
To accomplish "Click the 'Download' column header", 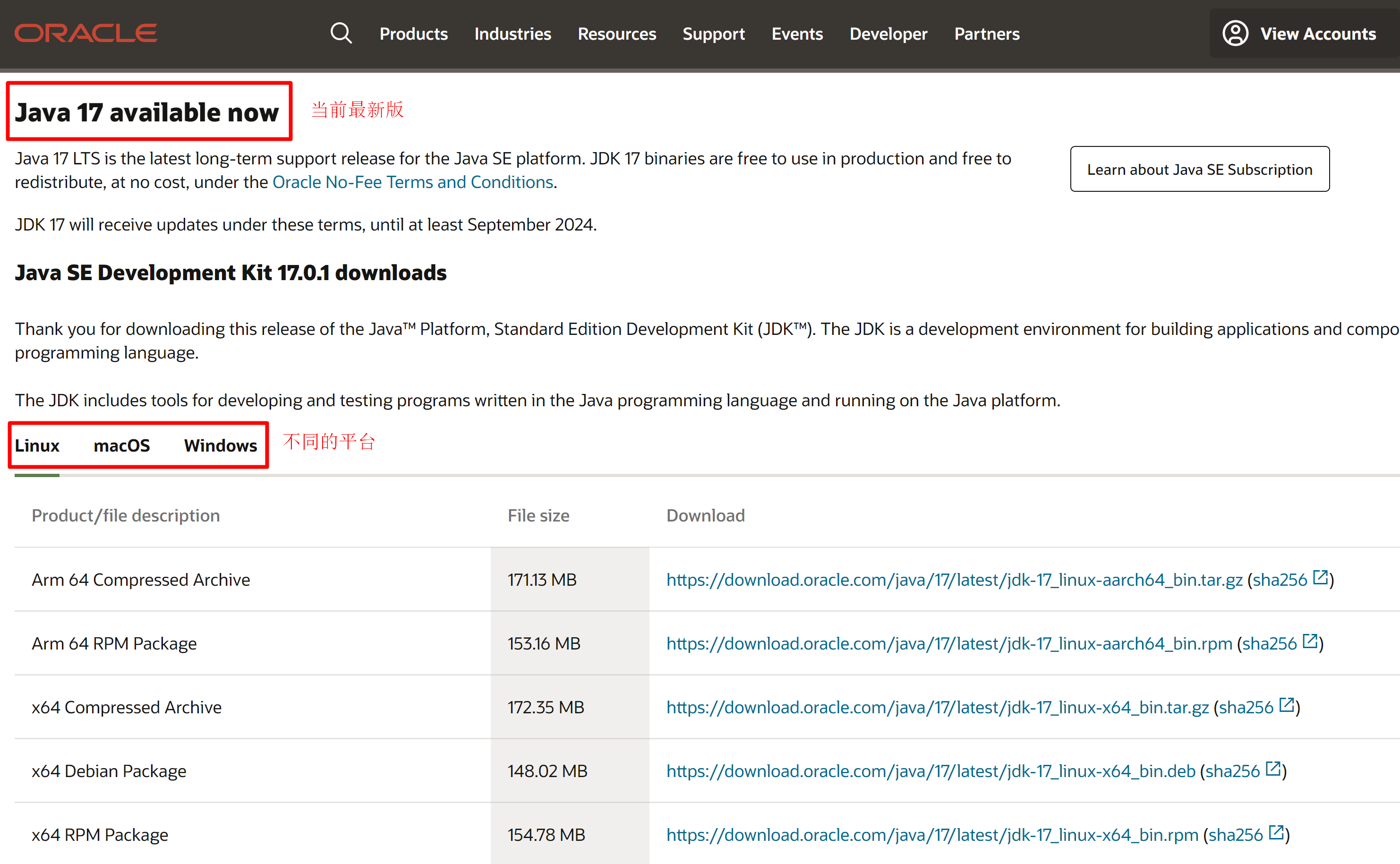I will click(x=705, y=515).
